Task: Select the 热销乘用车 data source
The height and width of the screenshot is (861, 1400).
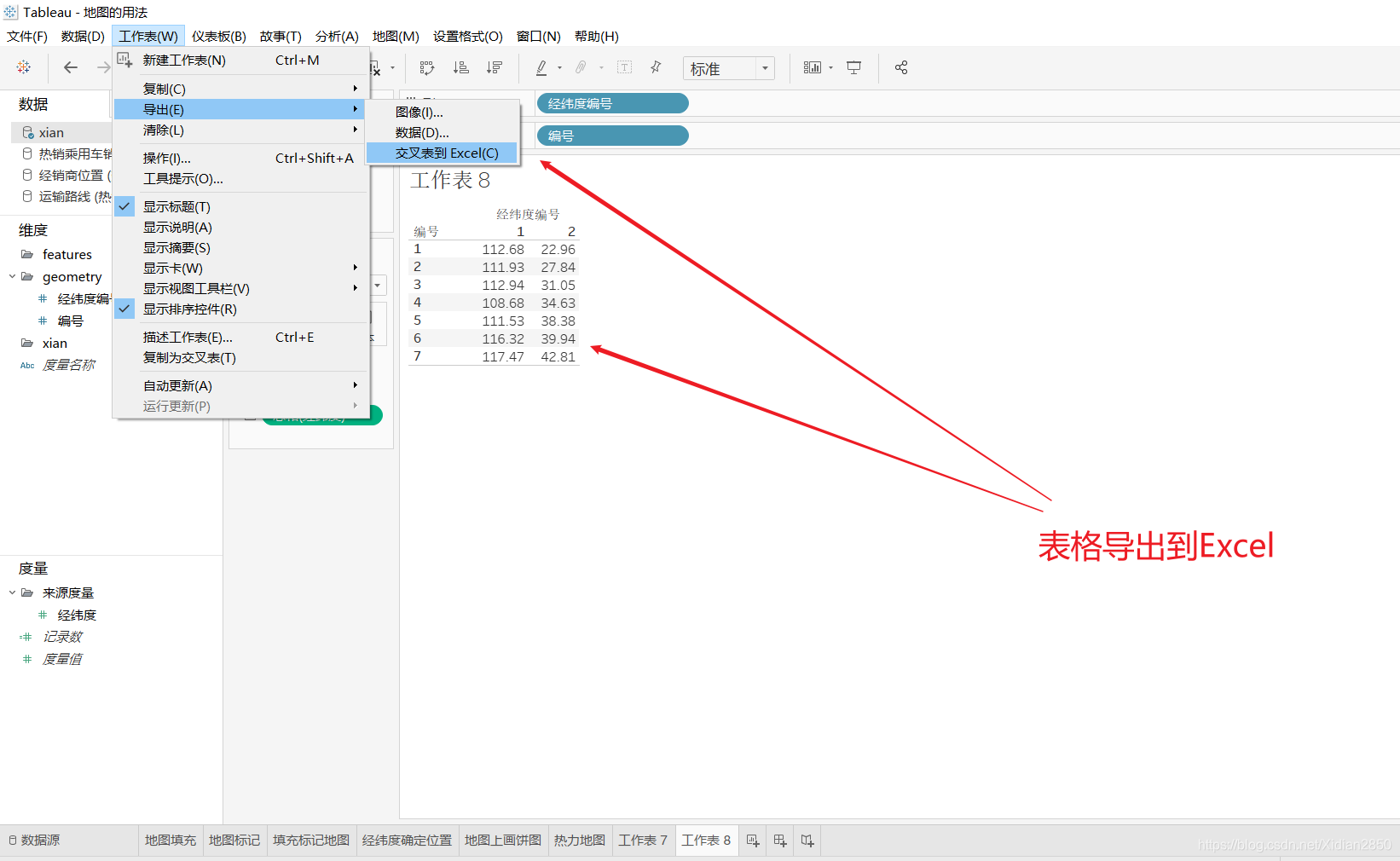Action: click(66, 153)
